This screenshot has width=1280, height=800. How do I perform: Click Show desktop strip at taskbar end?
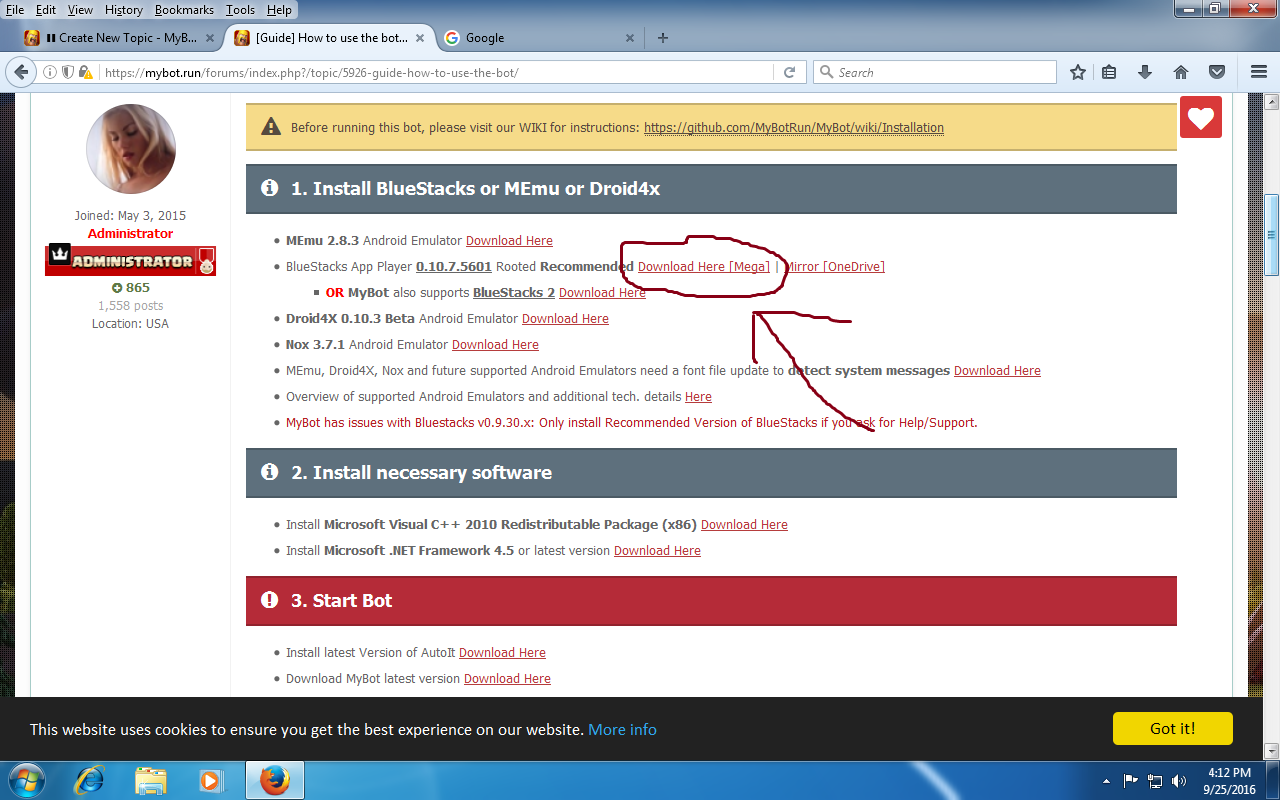(1273, 780)
